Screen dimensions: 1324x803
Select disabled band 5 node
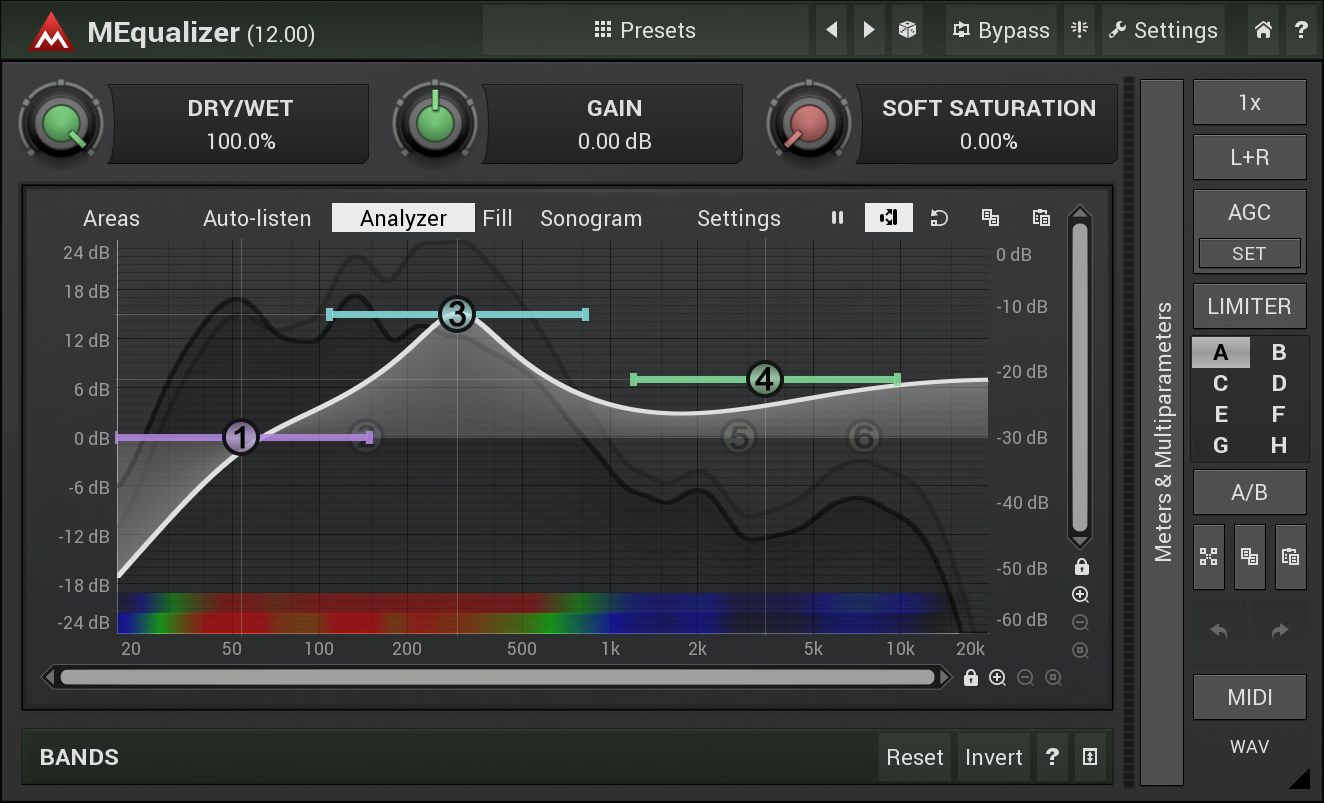(x=738, y=437)
